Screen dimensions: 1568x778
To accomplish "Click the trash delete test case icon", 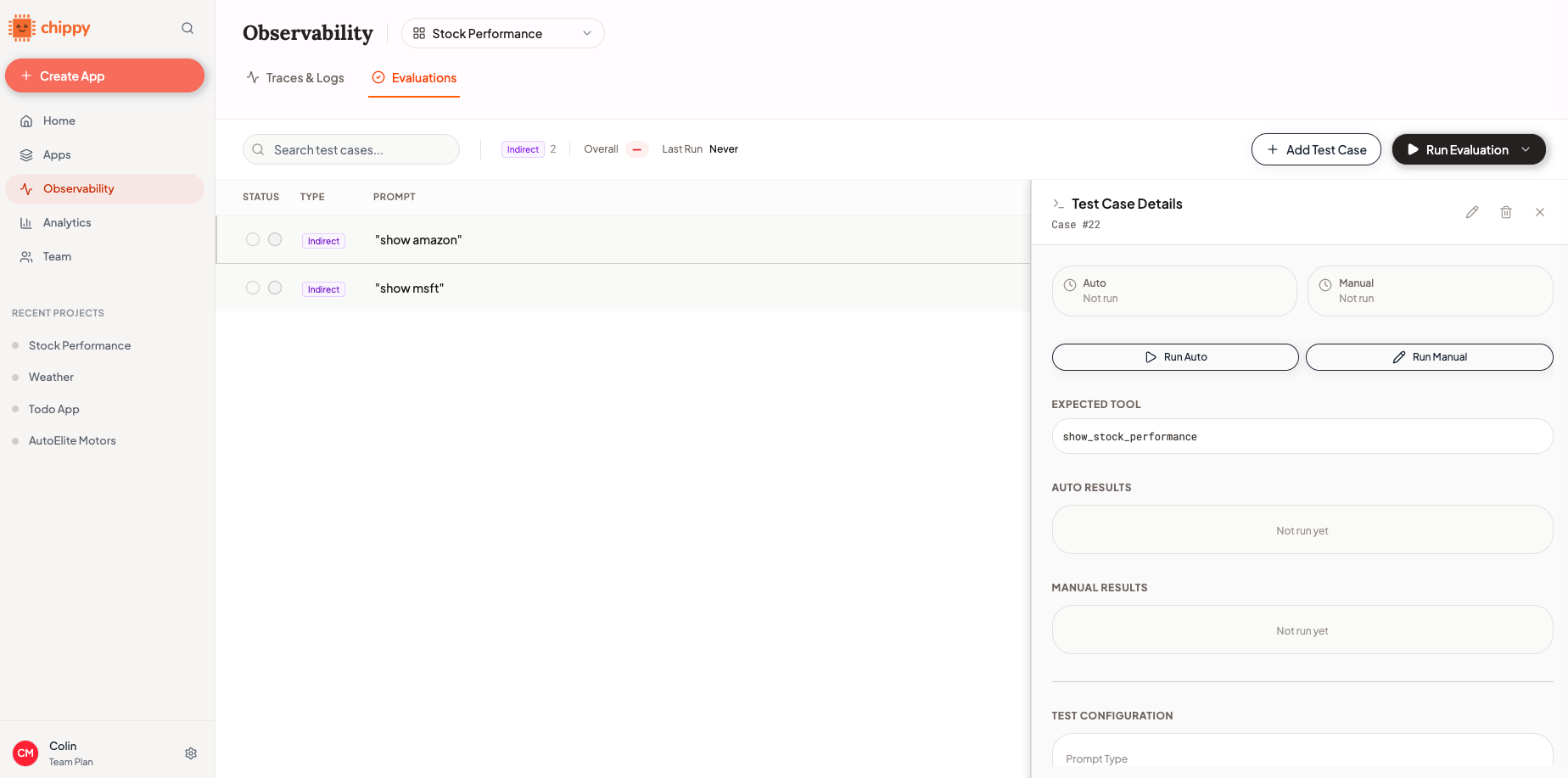I will coord(1506,212).
